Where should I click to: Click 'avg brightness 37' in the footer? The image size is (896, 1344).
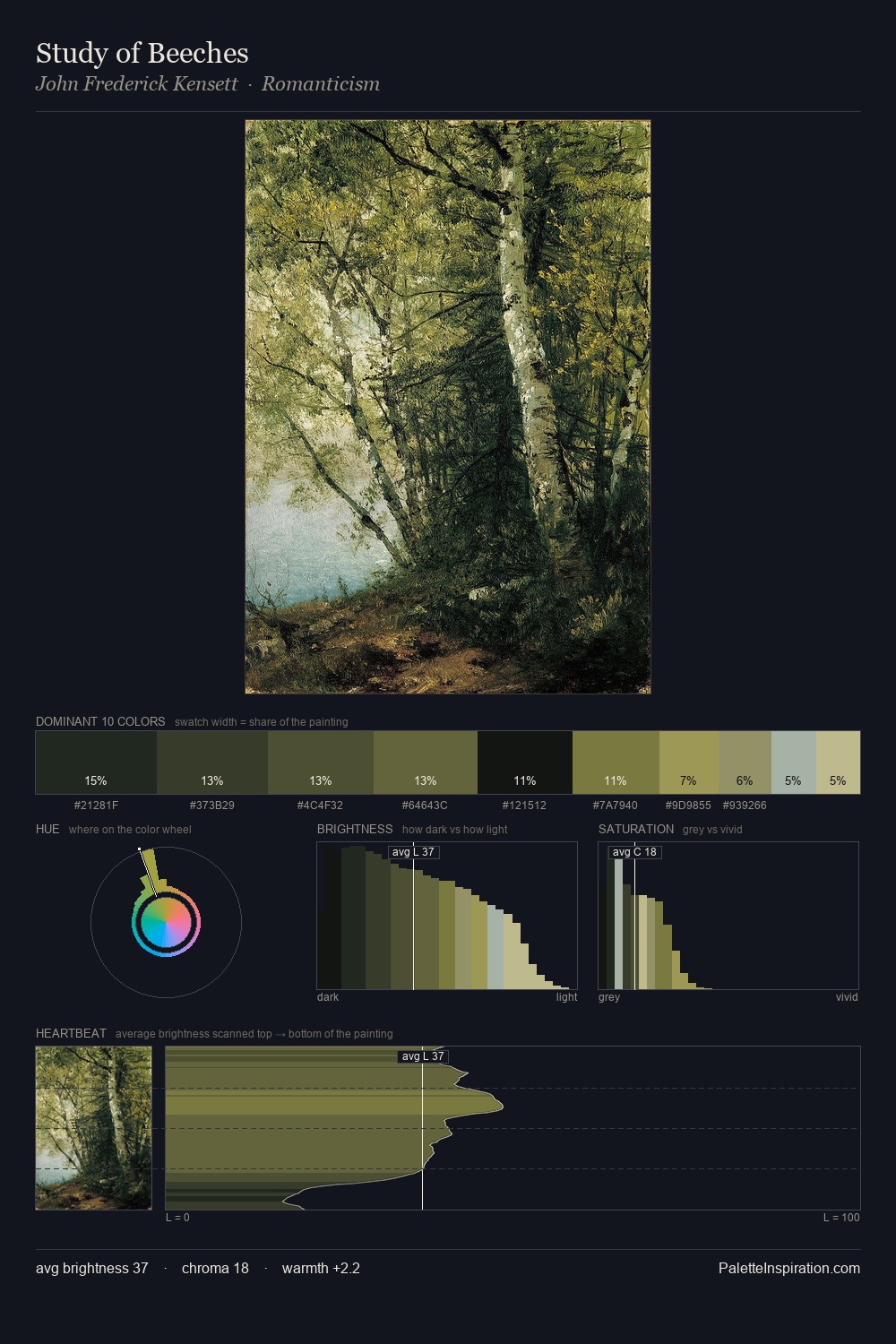(x=92, y=1268)
